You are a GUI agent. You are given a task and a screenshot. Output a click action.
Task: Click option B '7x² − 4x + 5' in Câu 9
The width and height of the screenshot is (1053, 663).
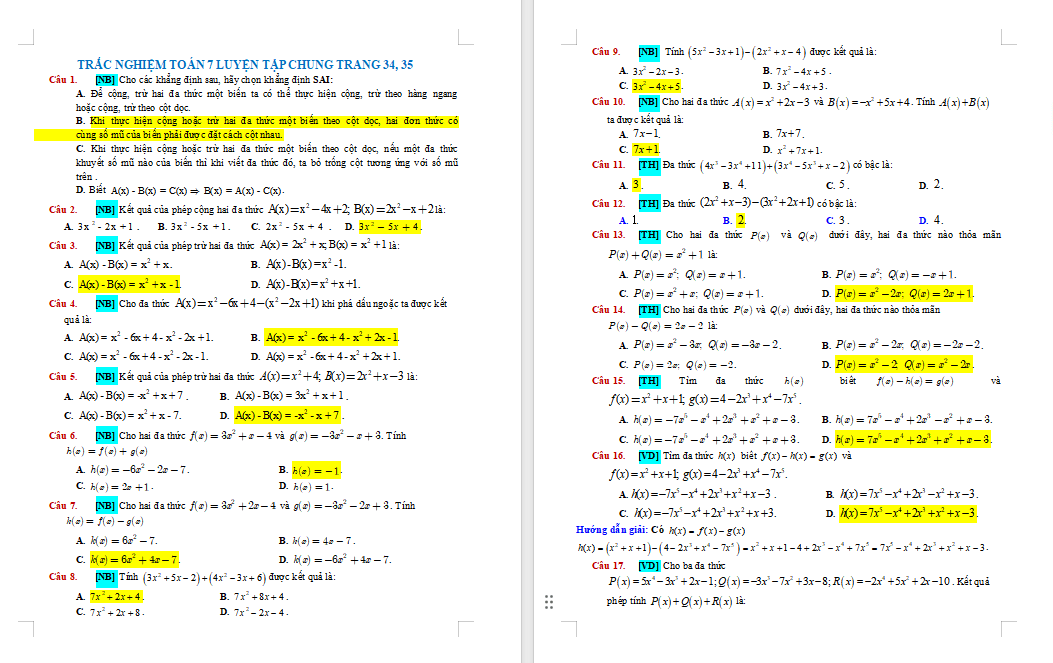tap(796, 71)
